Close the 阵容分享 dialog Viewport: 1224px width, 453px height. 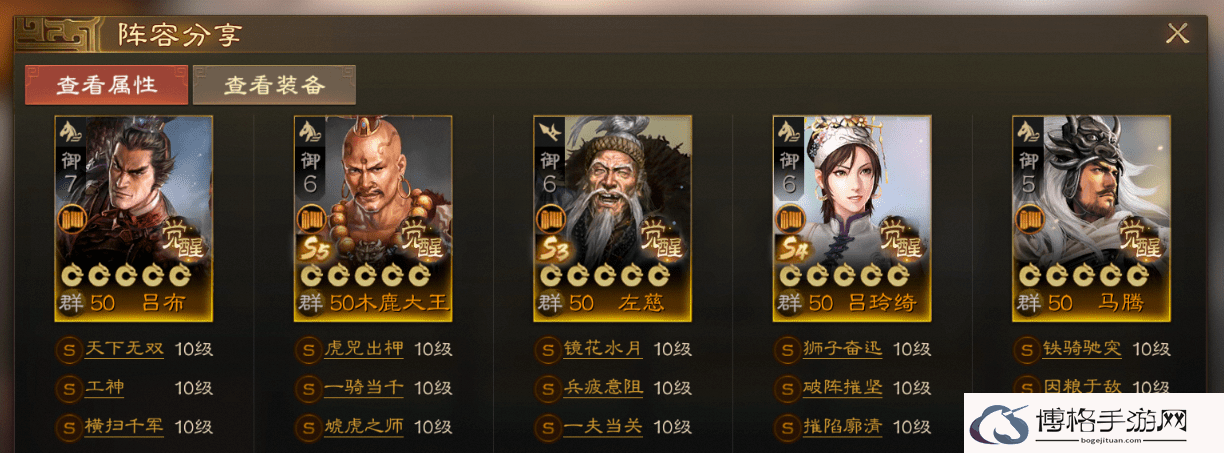(x=1177, y=34)
